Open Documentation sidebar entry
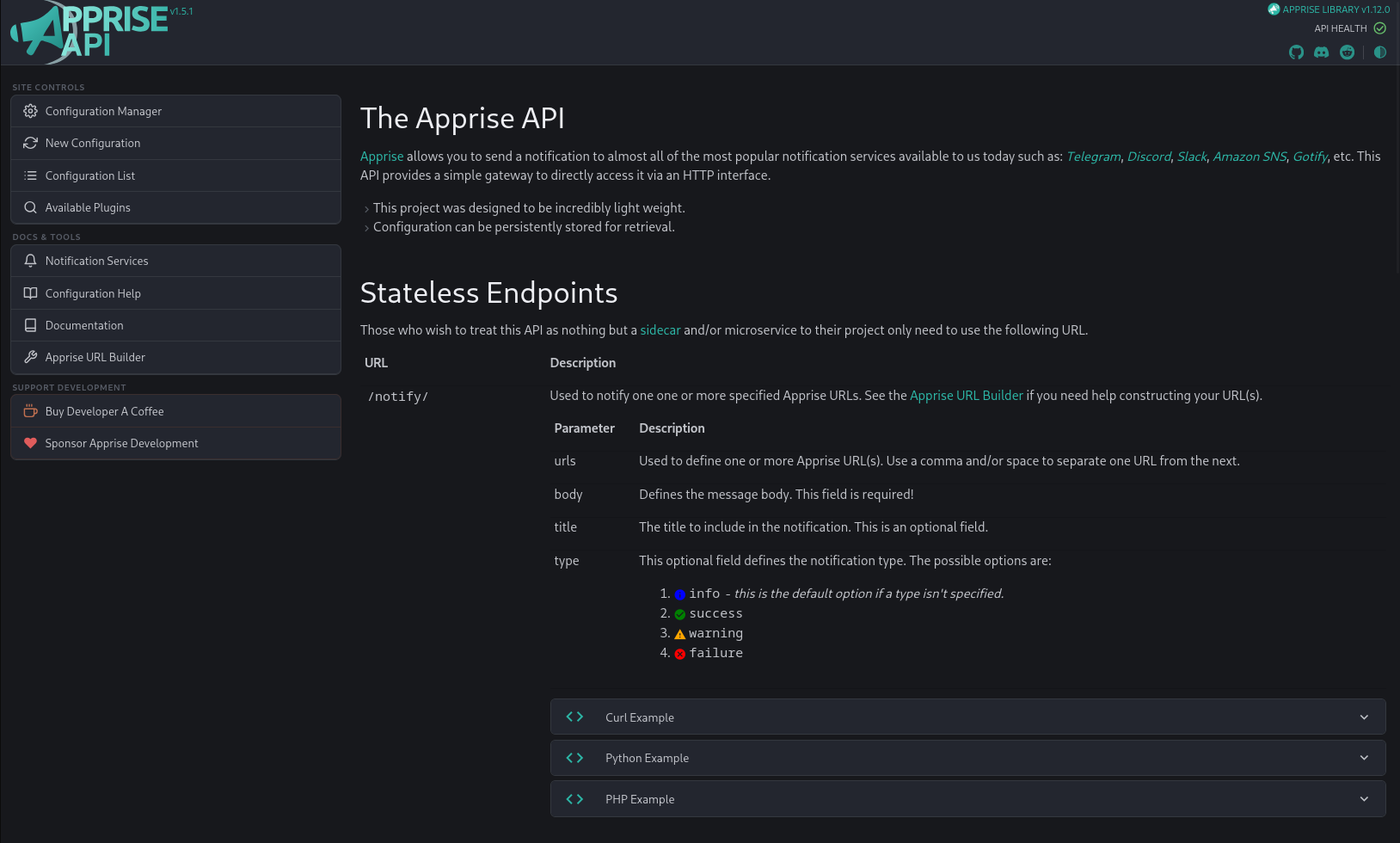 click(x=175, y=325)
